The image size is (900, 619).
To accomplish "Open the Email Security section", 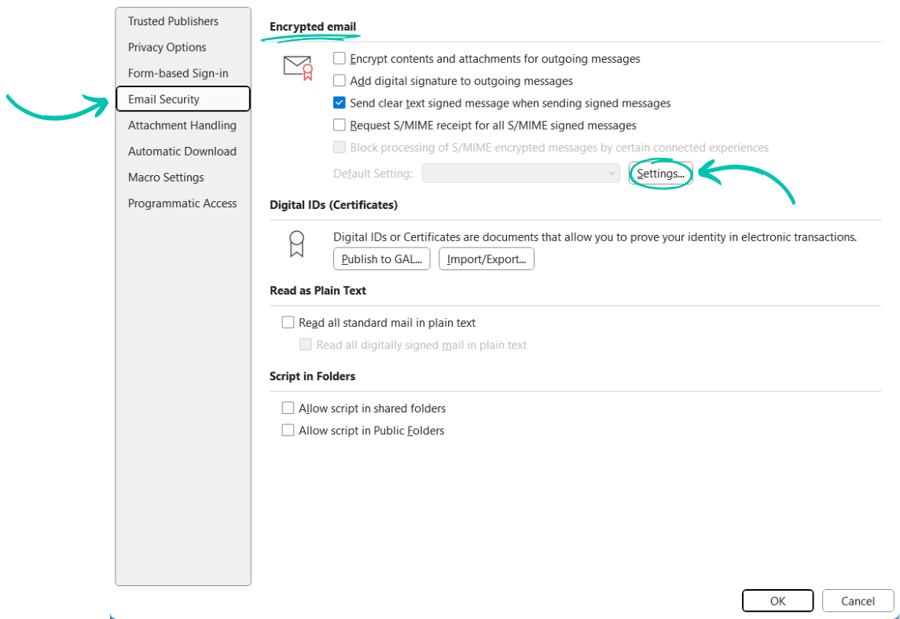I will click(182, 99).
